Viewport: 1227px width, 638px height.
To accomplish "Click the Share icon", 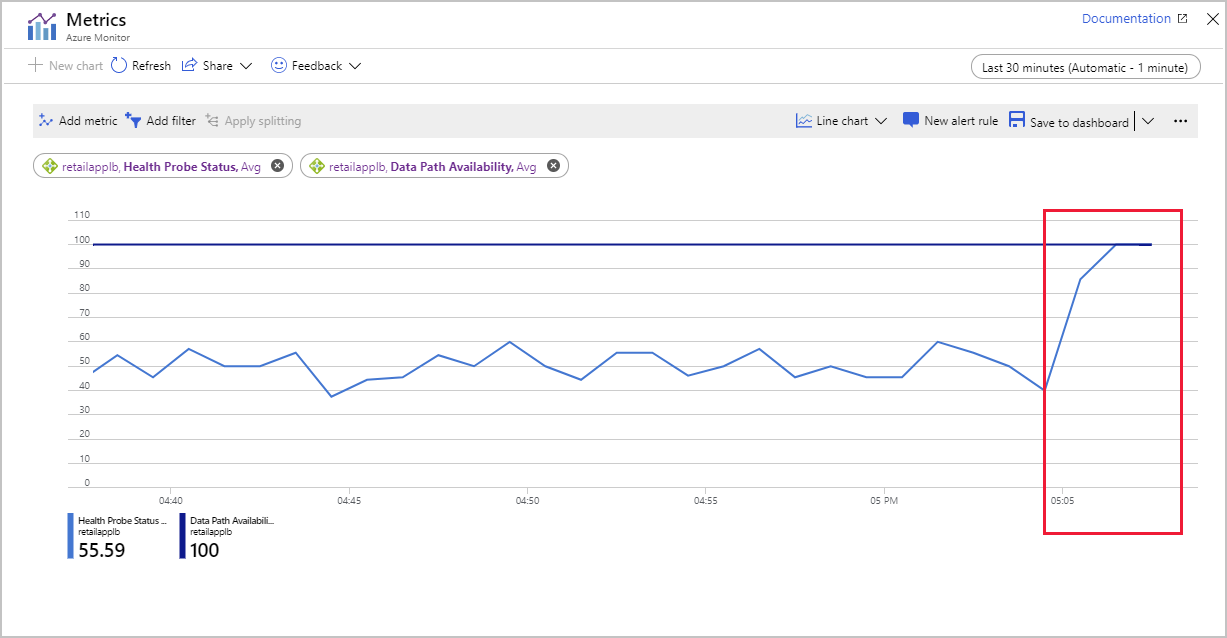I will [x=190, y=66].
